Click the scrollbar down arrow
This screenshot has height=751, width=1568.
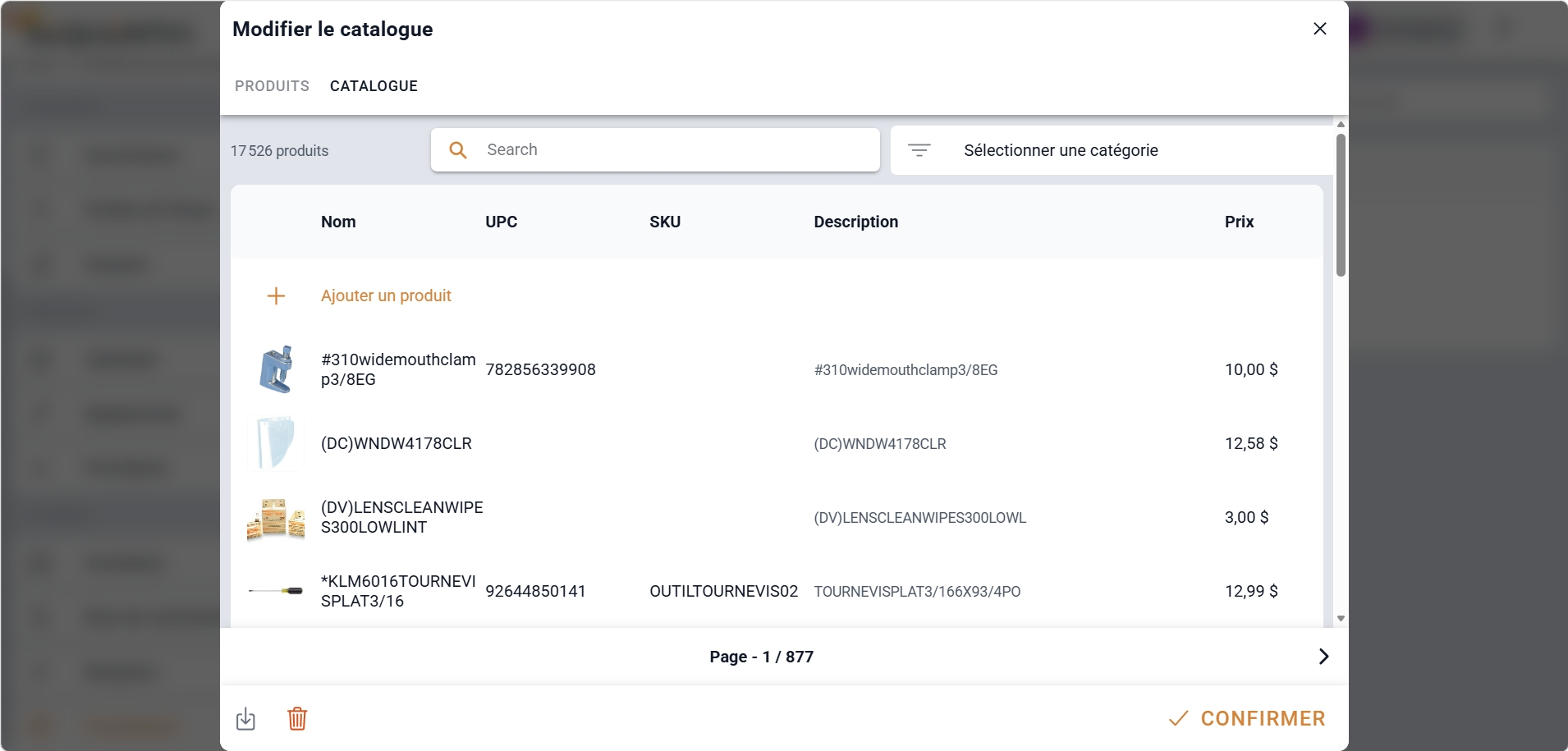[1341, 619]
